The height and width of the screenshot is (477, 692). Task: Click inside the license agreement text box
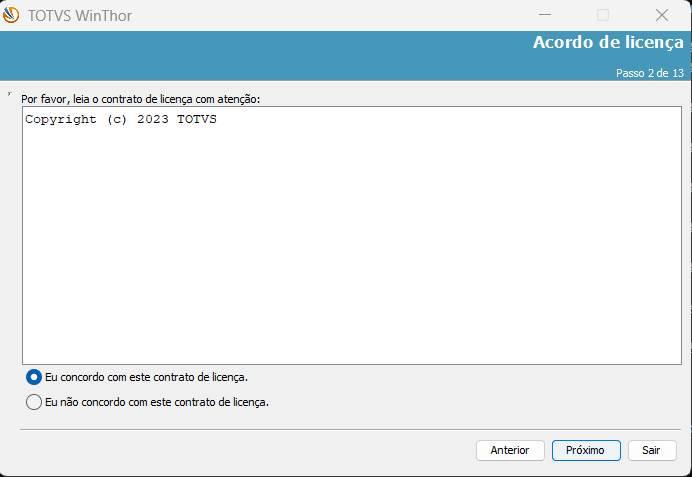pos(352,235)
